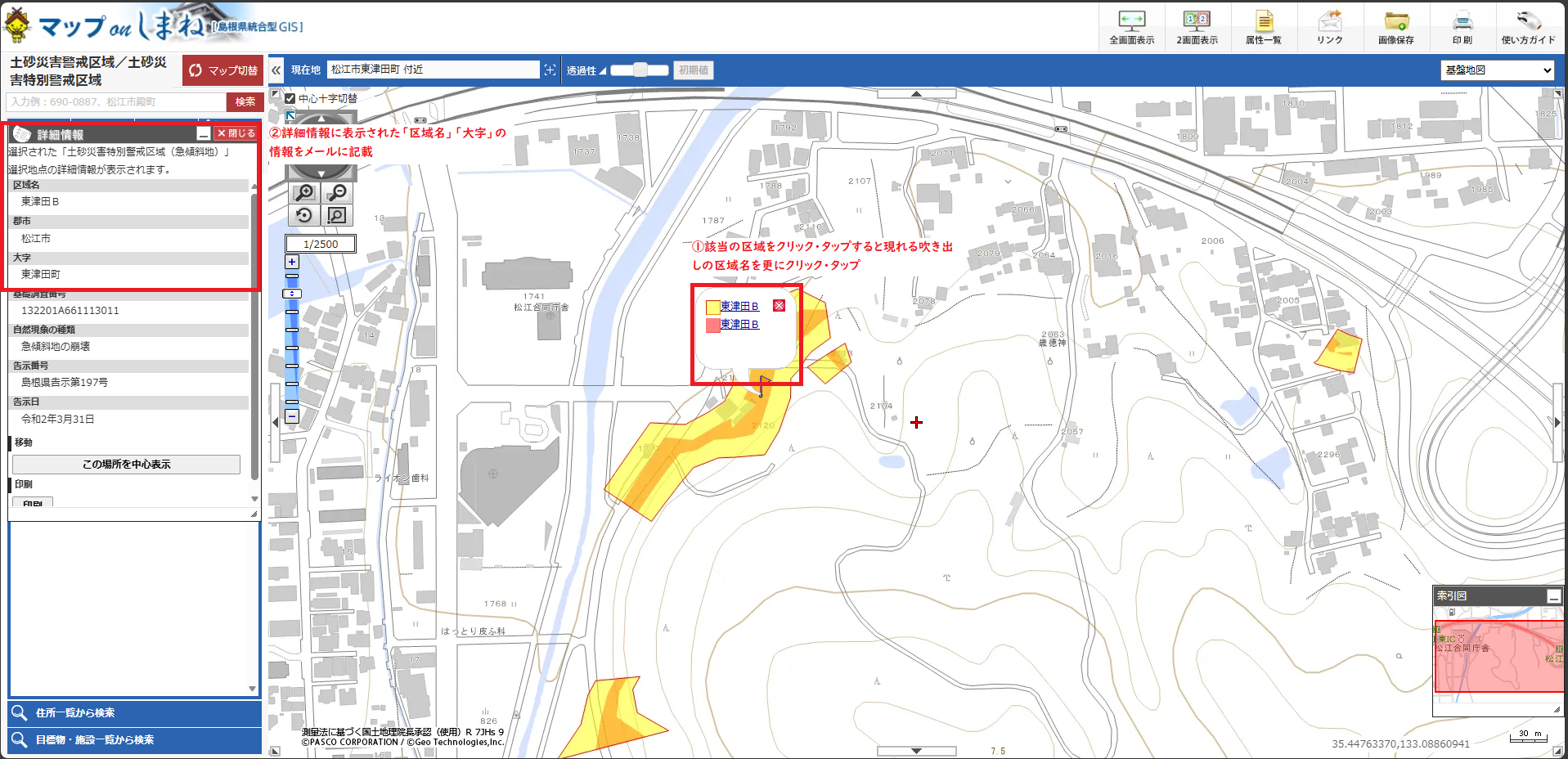
Task: Click the マップ切替 map switch item
Action: [222, 70]
